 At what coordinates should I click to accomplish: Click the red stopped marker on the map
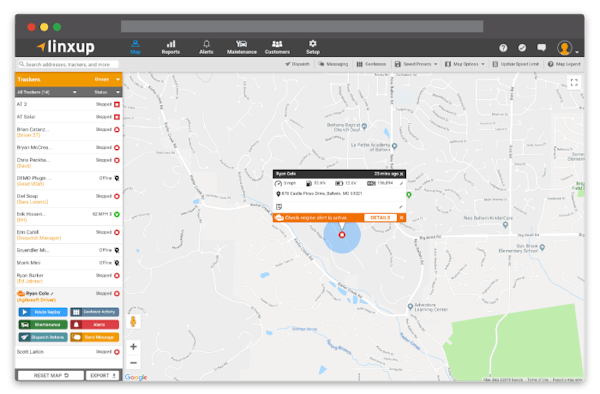[342, 235]
